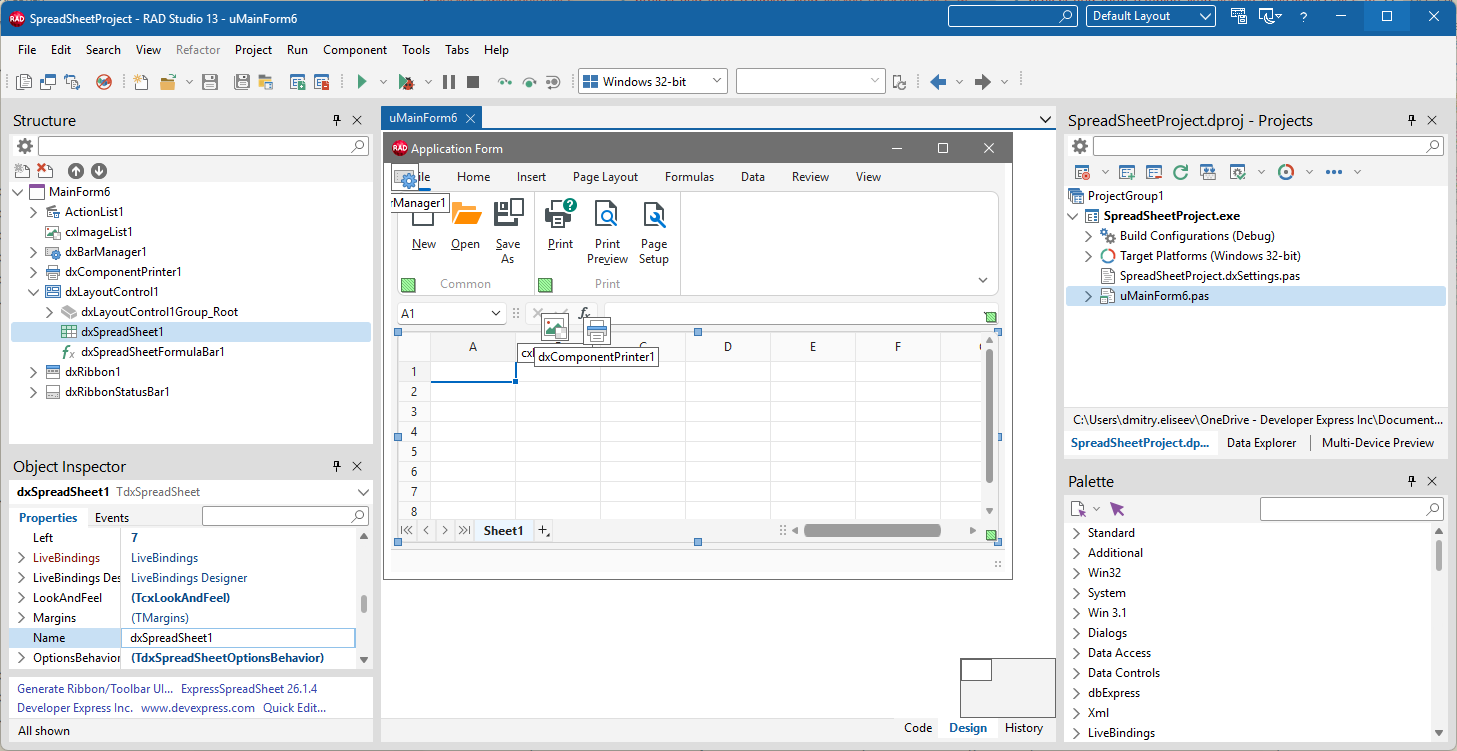
Task: Select SpreadSheetProject.dxSettings.pas file
Action: (1209, 276)
